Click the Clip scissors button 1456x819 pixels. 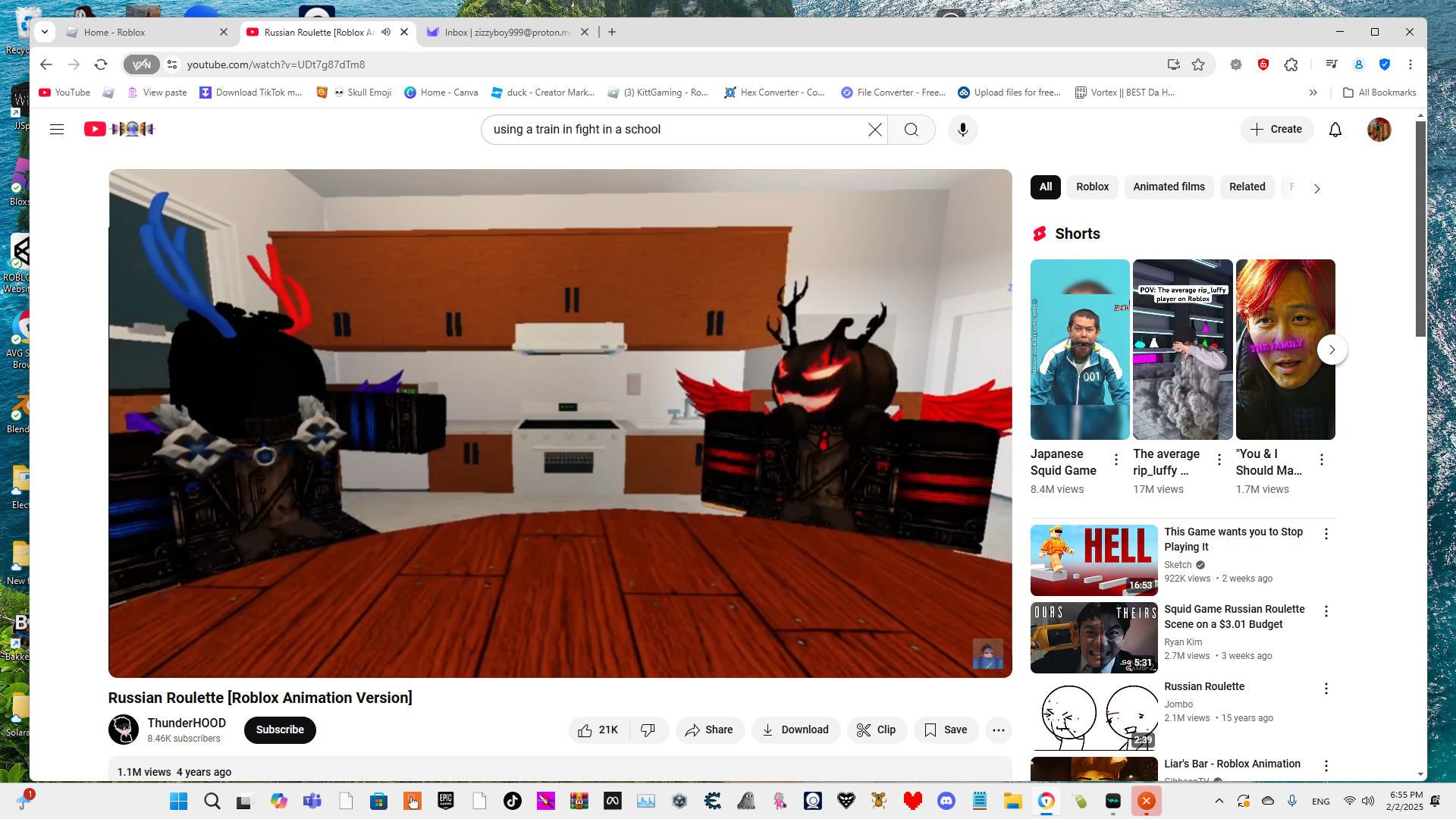tap(876, 730)
